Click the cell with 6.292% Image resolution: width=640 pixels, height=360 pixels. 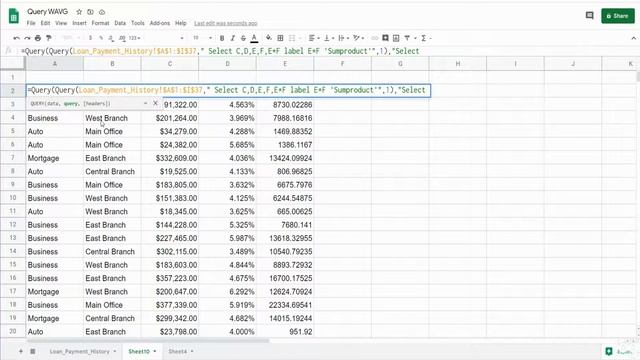[227, 291]
